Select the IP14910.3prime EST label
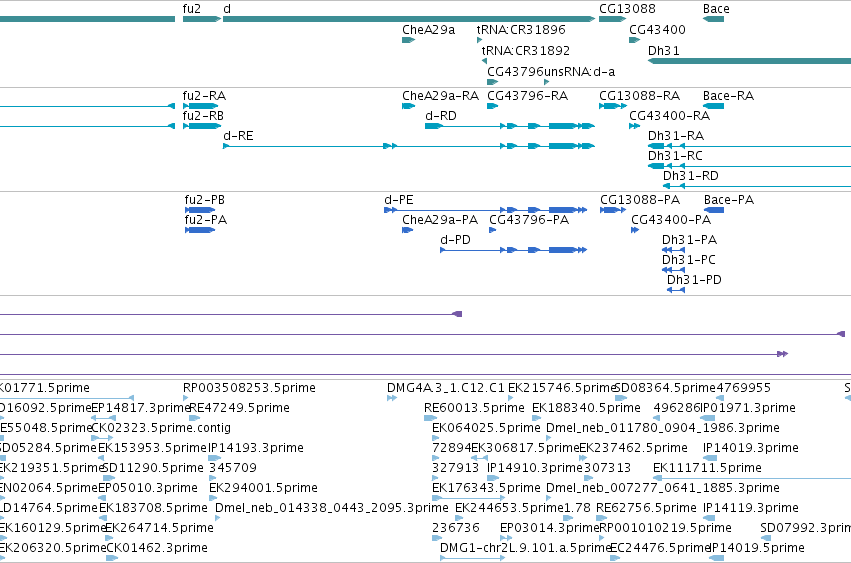 pyautogui.click(x=535, y=468)
